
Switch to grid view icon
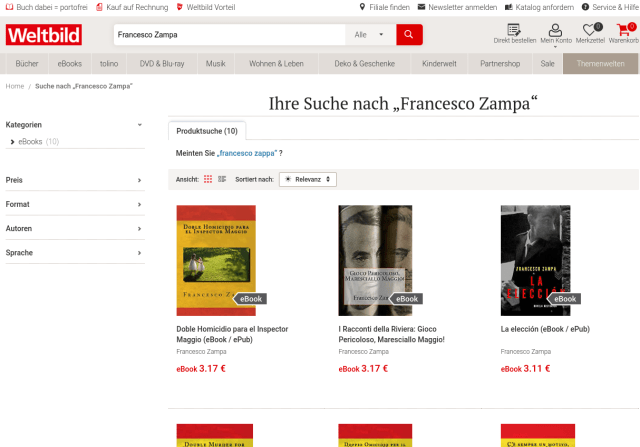click(x=208, y=179)
